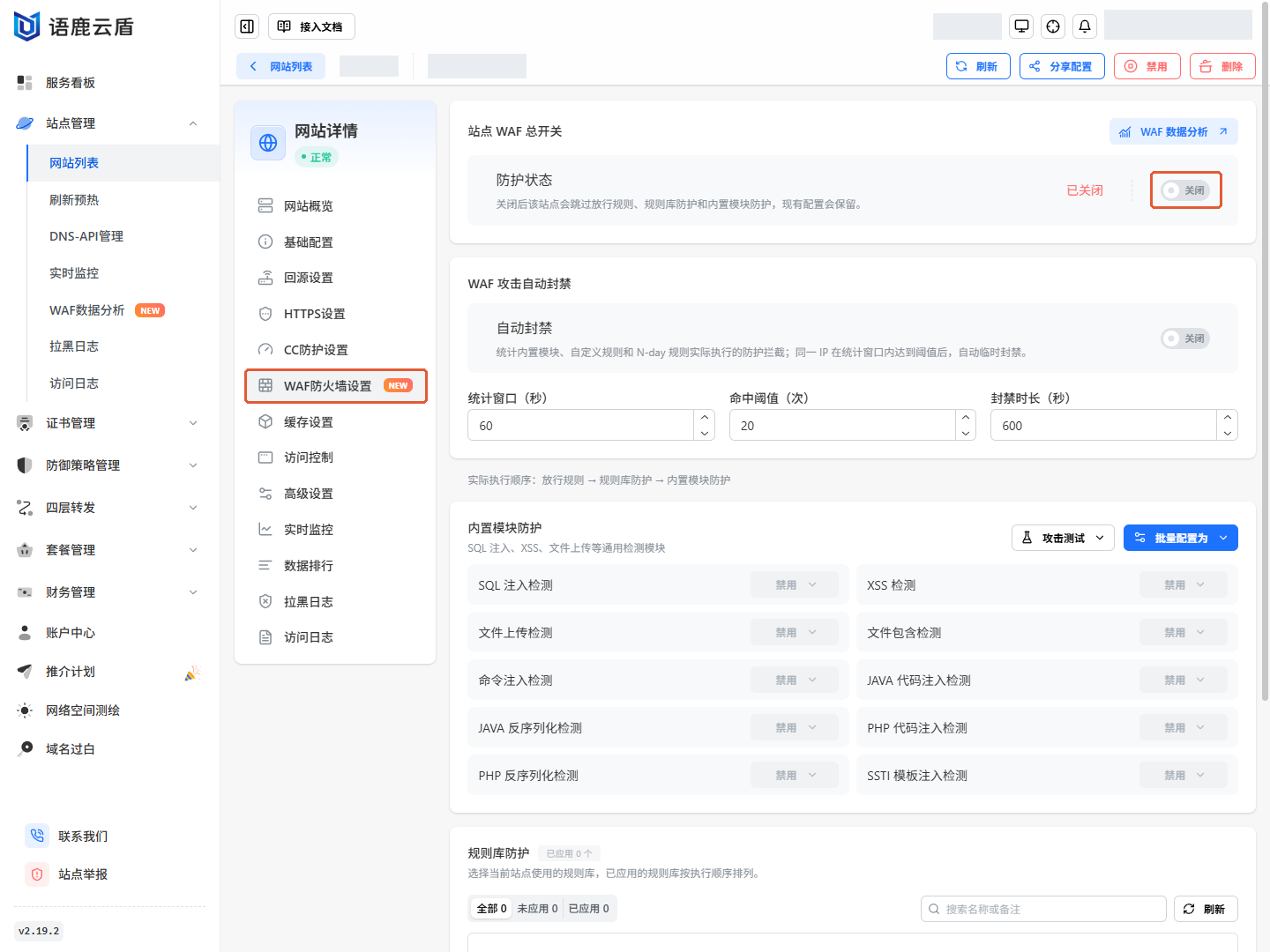Expand the 财务管理 chevron
Screen dimensions: 1270x952
193,592
